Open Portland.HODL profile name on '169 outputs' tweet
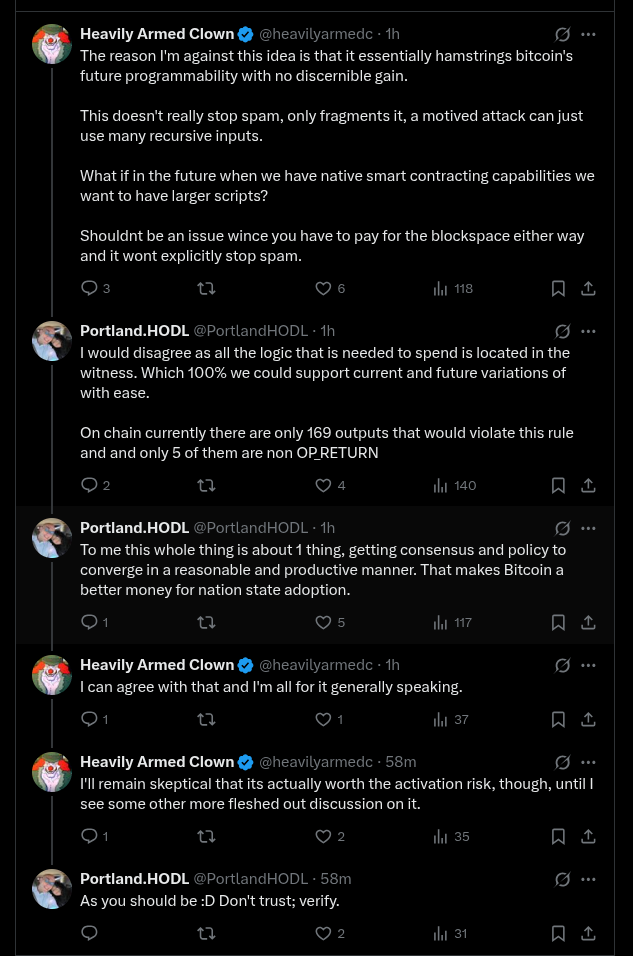 point(134,331)
